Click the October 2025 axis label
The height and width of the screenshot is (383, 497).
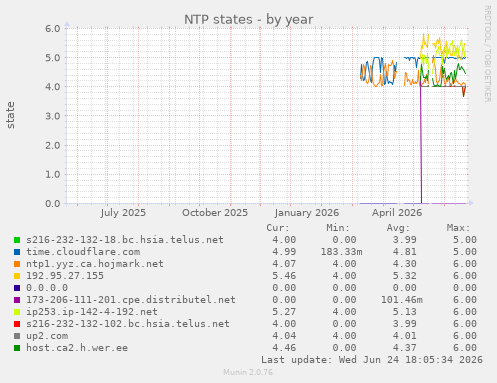tap(215, 213)
